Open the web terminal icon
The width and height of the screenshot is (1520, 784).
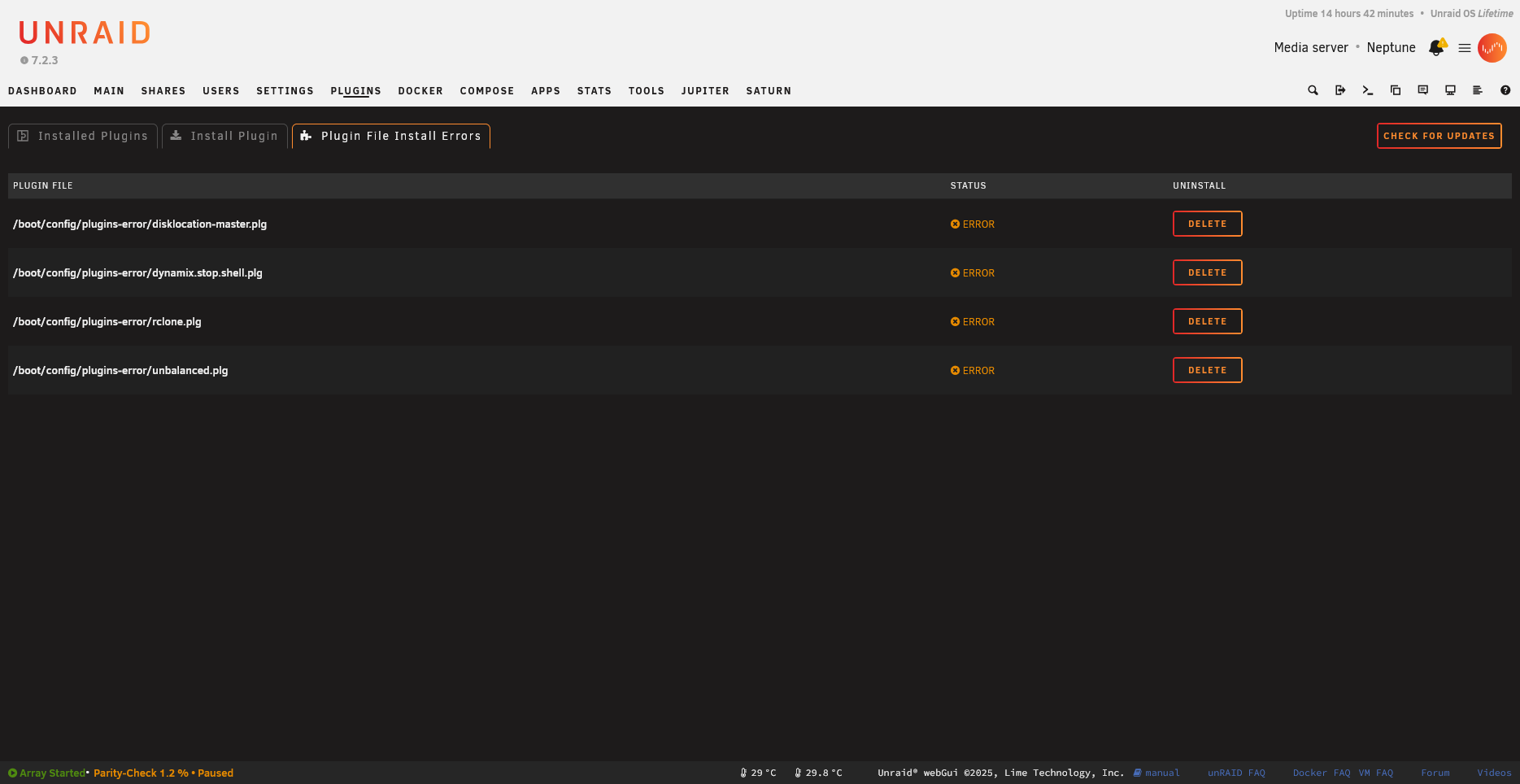1368,90
